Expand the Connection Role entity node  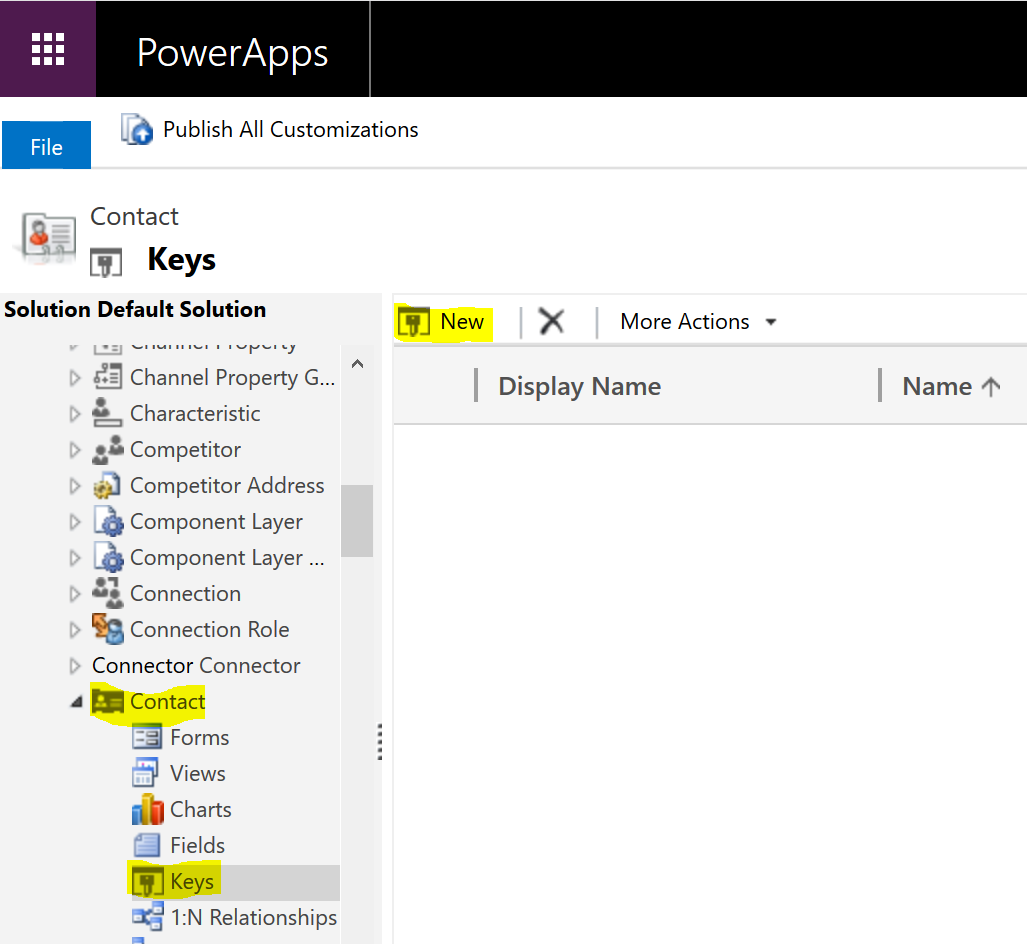pyautogui.click(x=75, y=630)
